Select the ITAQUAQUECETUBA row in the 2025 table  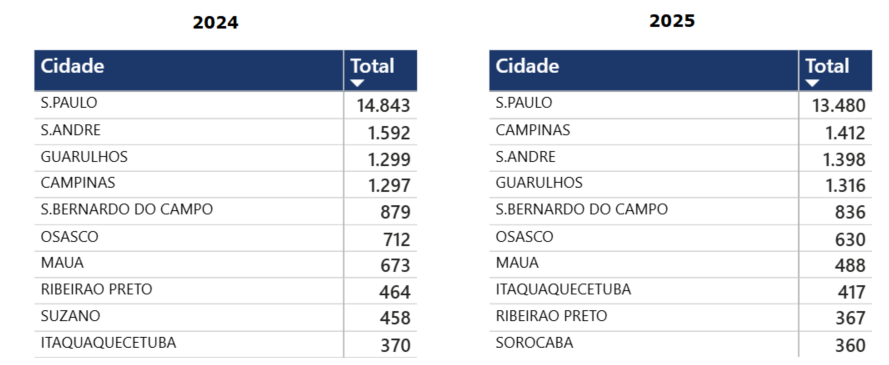681,291
